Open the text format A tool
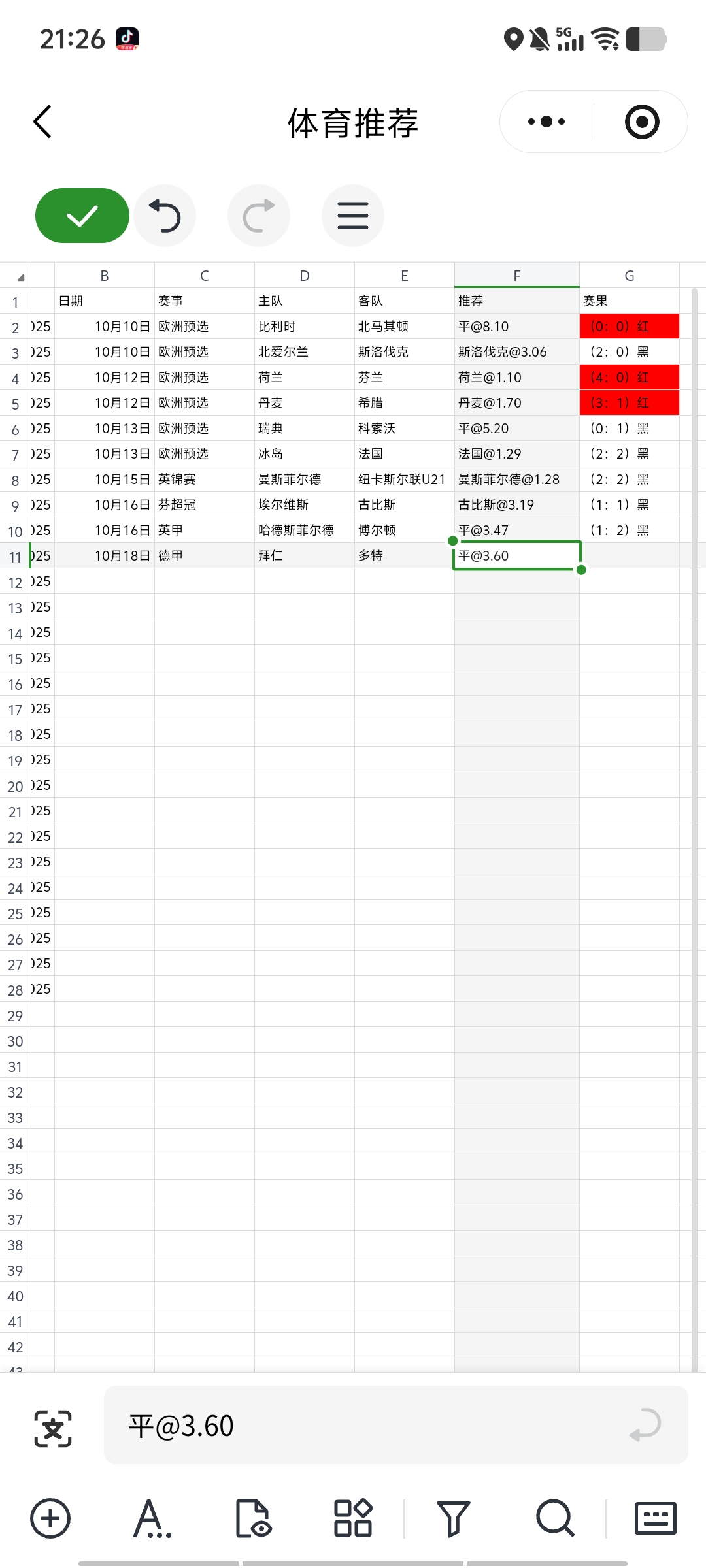 point(151,1518)
